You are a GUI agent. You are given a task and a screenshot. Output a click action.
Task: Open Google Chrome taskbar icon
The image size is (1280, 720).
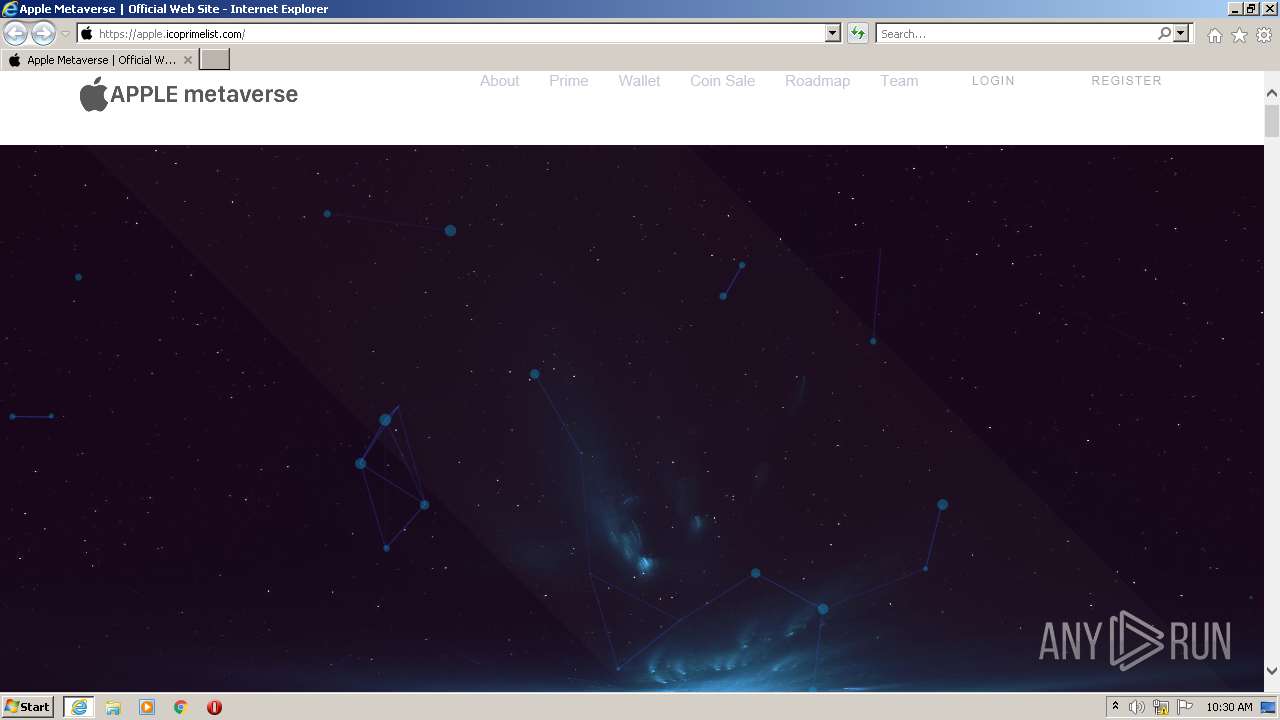181,707
